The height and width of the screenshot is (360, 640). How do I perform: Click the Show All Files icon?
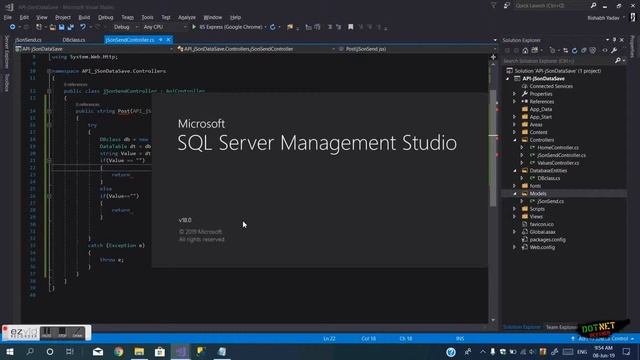tap(593, 51)
